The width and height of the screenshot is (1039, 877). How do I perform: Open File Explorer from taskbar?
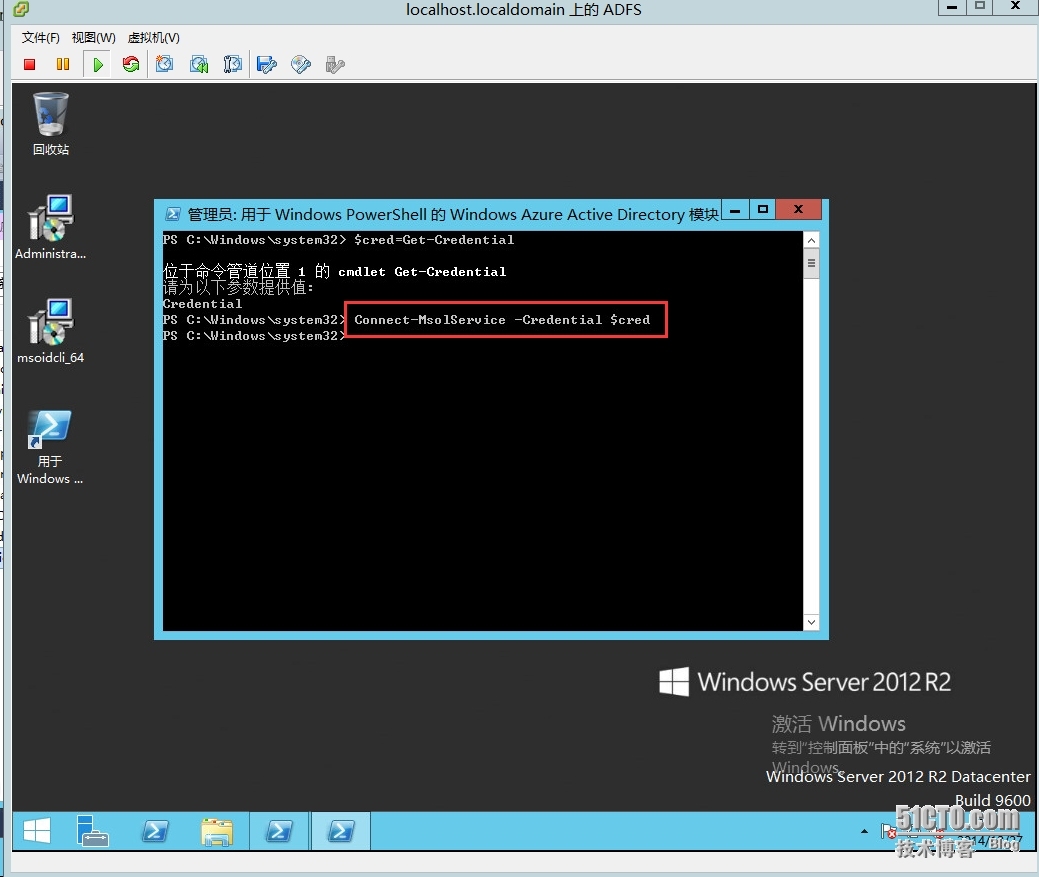(x=217, y=831)
